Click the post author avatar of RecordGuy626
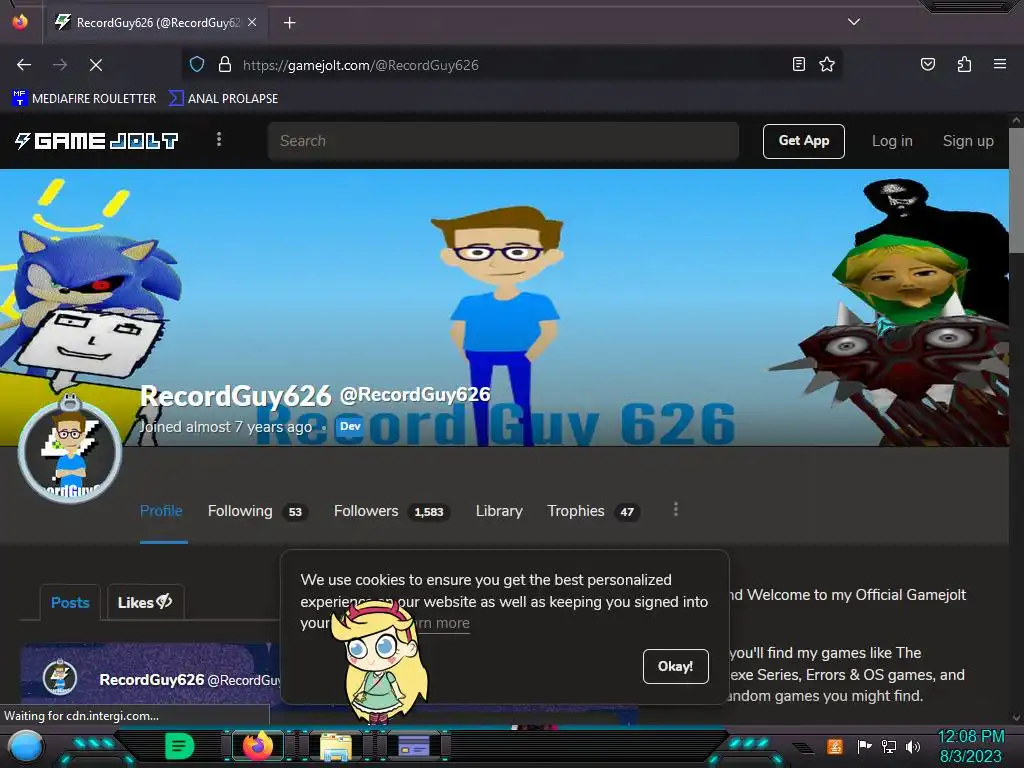This screenshot has height=768, width=1024. point(59,677)
